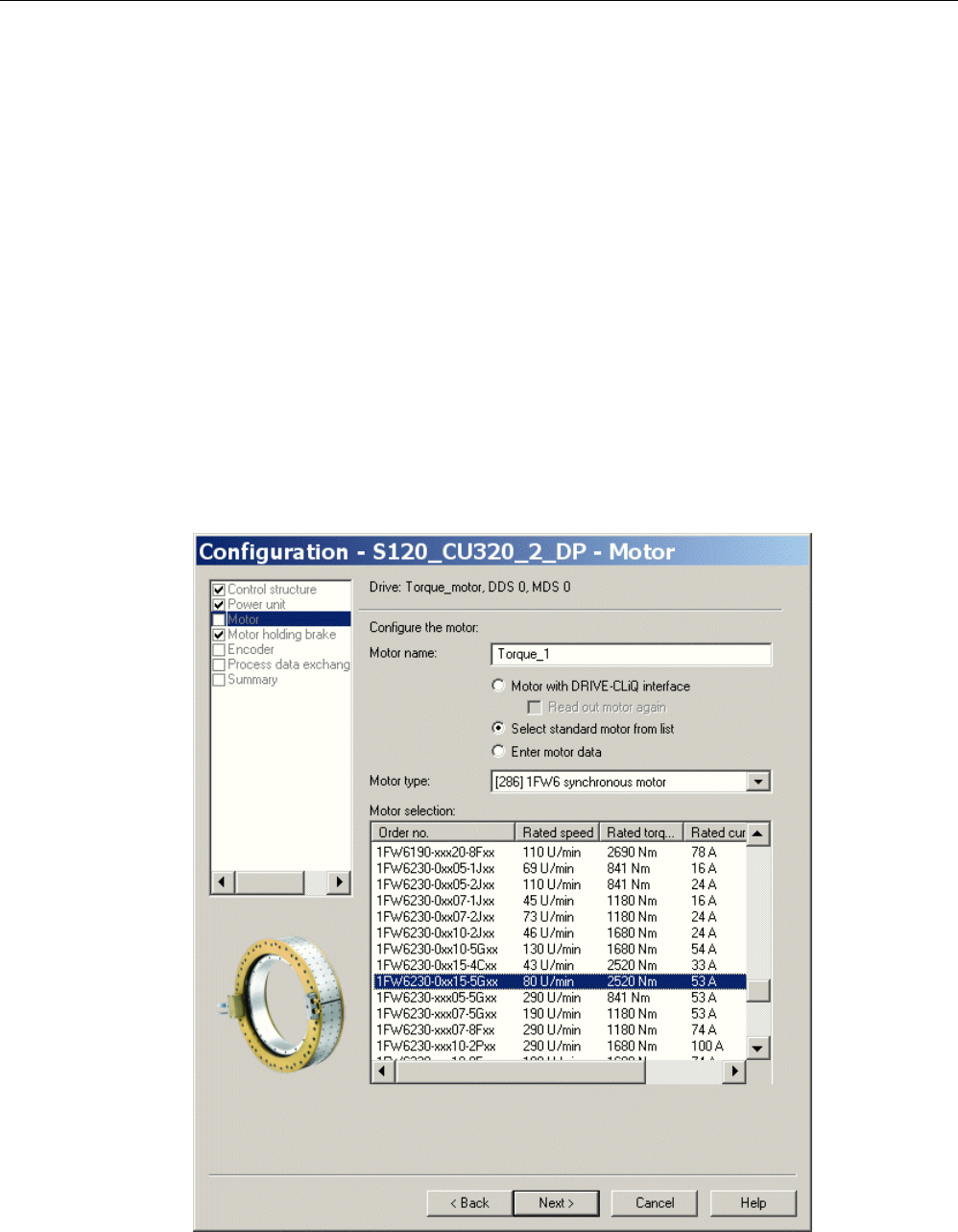The image size is (958, 1232).
Task: Select Motor with DRIVE-CLiQ interface option
Action: point(498,686)
